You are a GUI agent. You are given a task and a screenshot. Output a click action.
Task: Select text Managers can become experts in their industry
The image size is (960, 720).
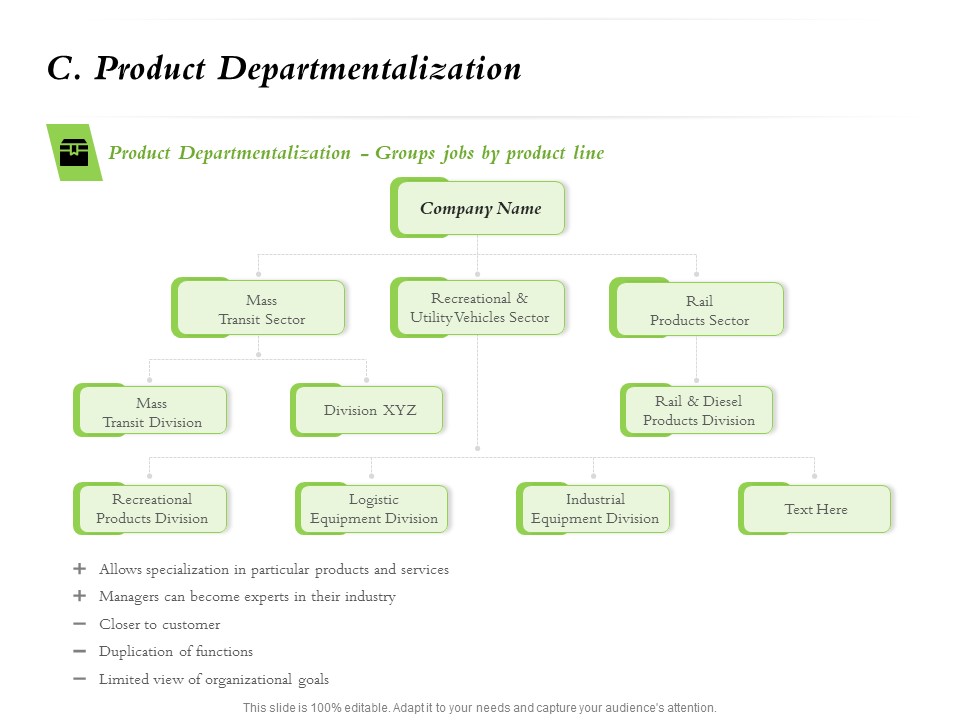click(x=247, y=597)
